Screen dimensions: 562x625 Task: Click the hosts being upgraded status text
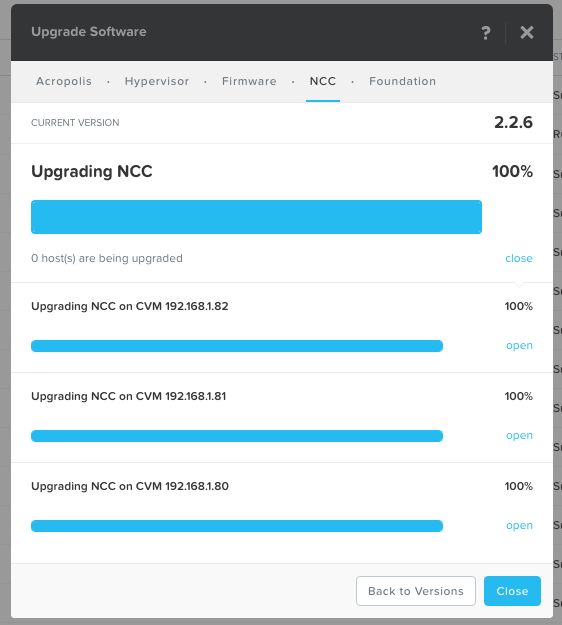pyautogui.click(x=107, y=258)
